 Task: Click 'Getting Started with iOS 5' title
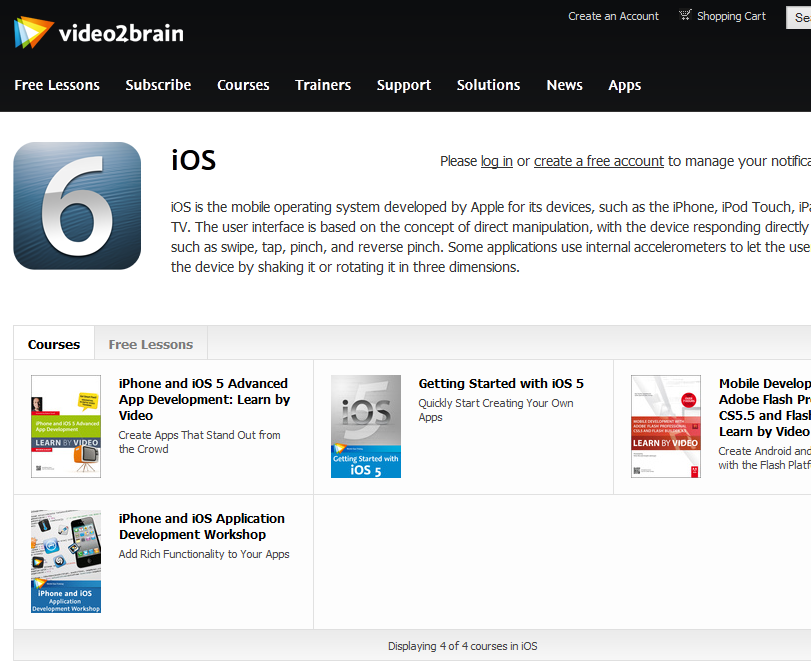pos(501,383)
